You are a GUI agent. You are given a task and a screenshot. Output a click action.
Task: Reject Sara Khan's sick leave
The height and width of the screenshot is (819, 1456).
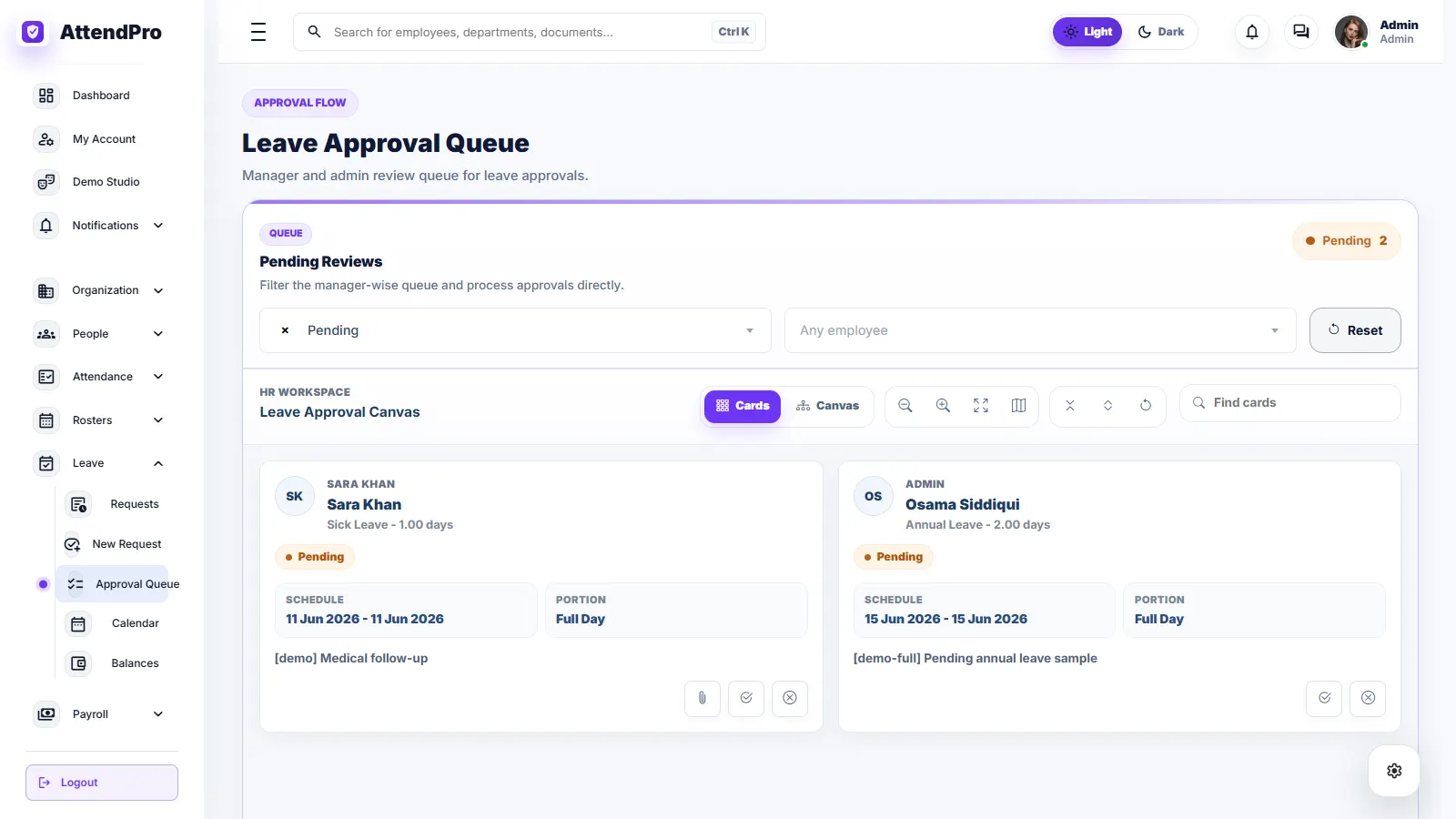pyautogui.click(x=790, y=698)
